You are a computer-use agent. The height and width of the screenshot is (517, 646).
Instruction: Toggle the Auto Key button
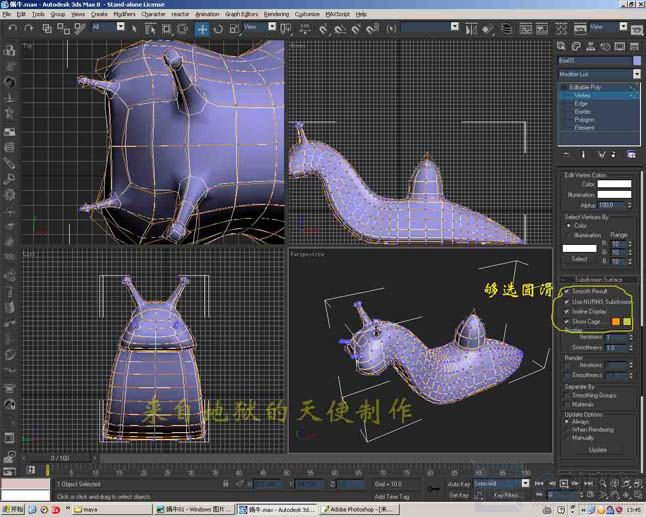tap(459, 484)
